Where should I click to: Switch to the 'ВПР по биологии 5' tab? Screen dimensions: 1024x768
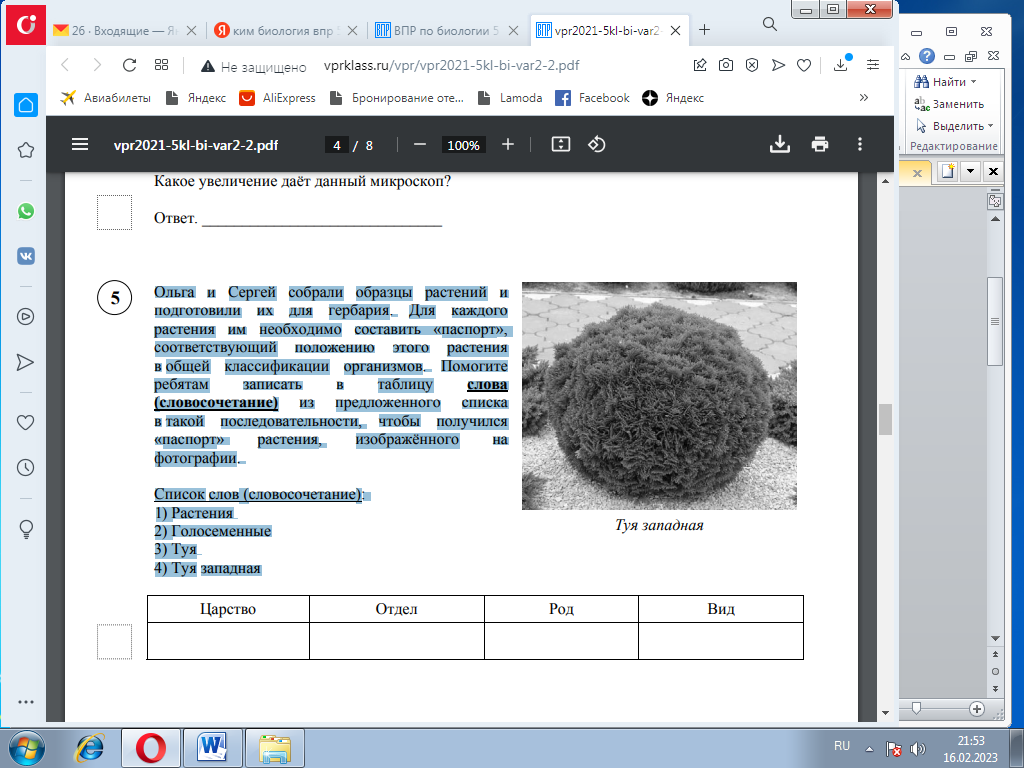pos(447,31)
